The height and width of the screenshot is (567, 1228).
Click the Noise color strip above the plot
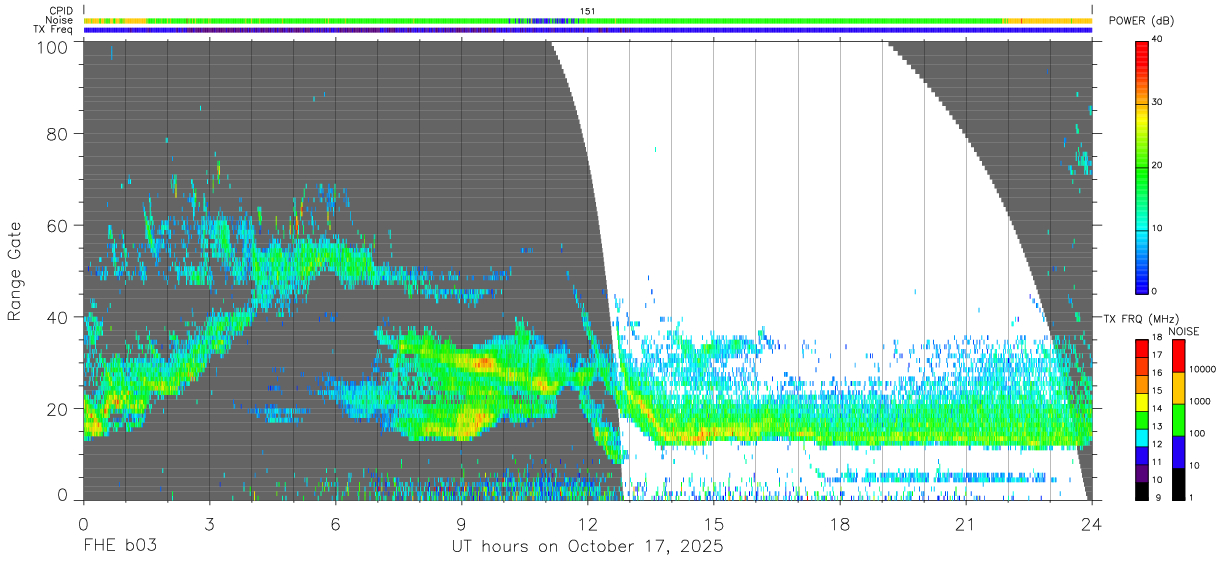click(588, 20)
